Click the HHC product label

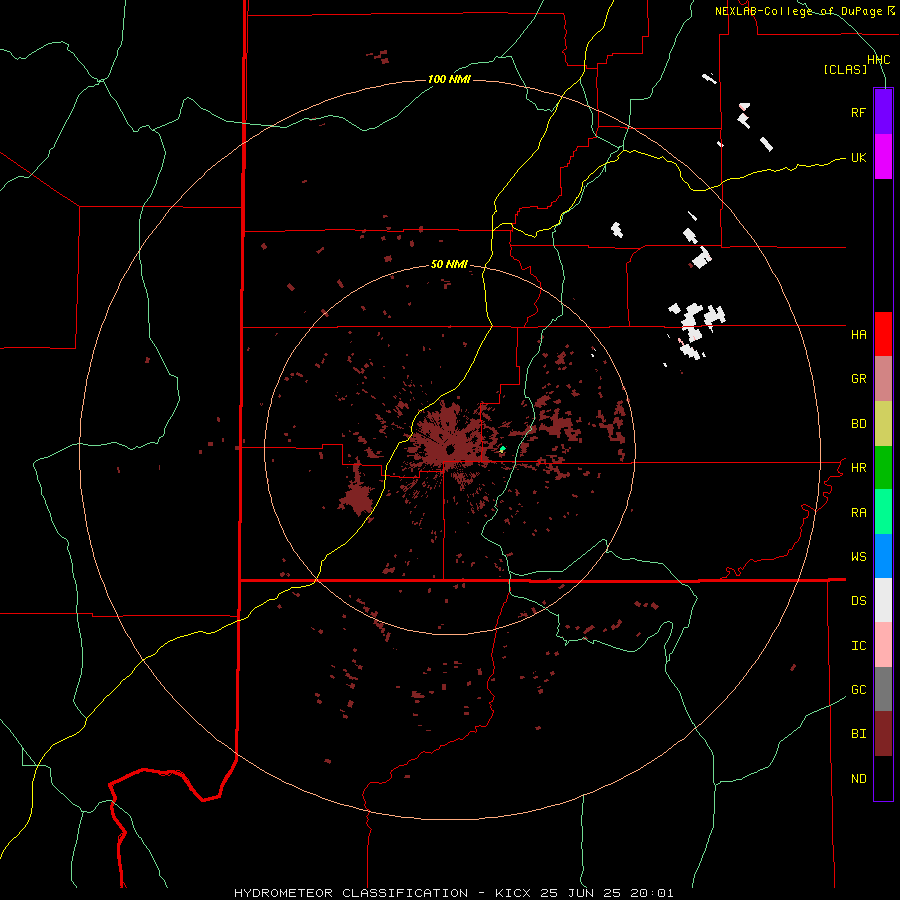coord(878,60)
